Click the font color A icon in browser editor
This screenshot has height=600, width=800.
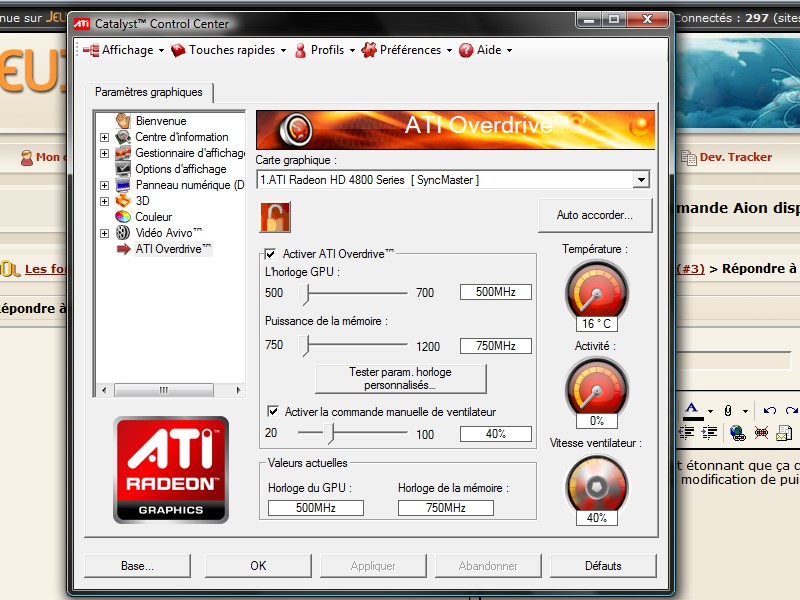(x=692, y=410)
